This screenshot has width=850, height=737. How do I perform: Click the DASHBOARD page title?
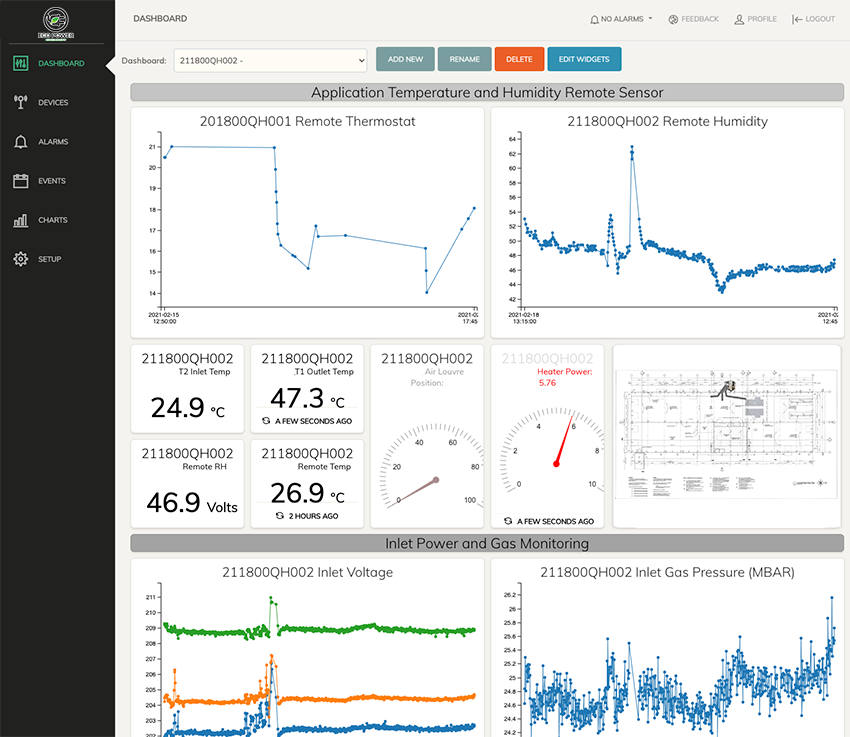[x=160, y=18]
